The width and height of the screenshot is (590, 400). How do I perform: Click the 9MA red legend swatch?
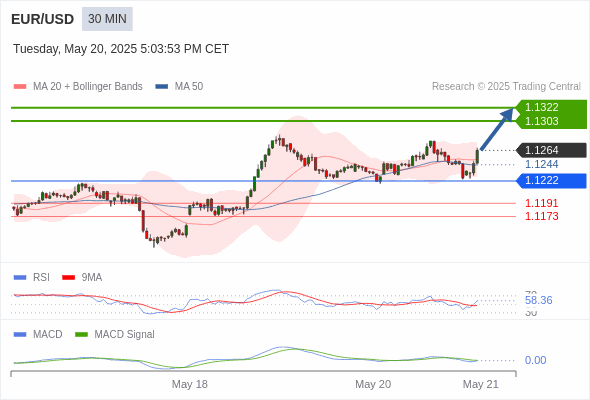pos(68,278)
